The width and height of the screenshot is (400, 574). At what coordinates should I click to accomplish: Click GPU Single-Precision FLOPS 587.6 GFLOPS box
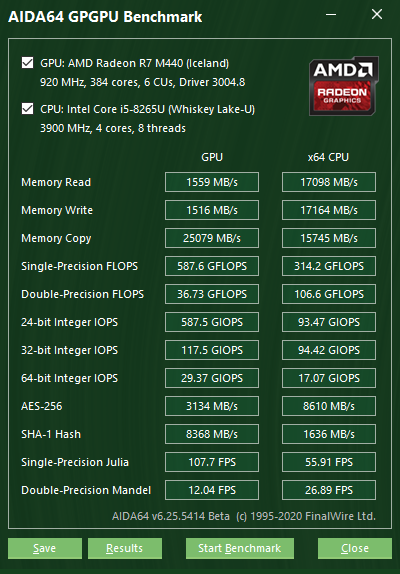[212, 266]
